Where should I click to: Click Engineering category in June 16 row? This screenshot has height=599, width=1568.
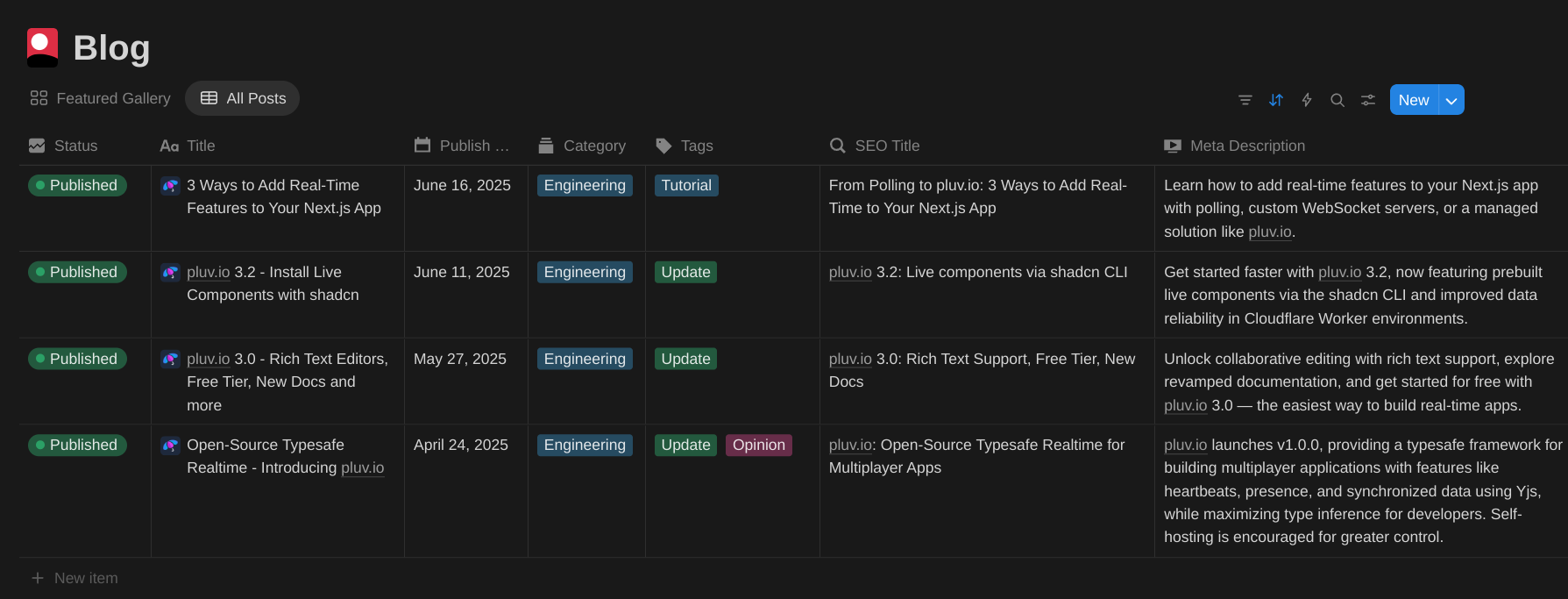(x=585, y=185)
